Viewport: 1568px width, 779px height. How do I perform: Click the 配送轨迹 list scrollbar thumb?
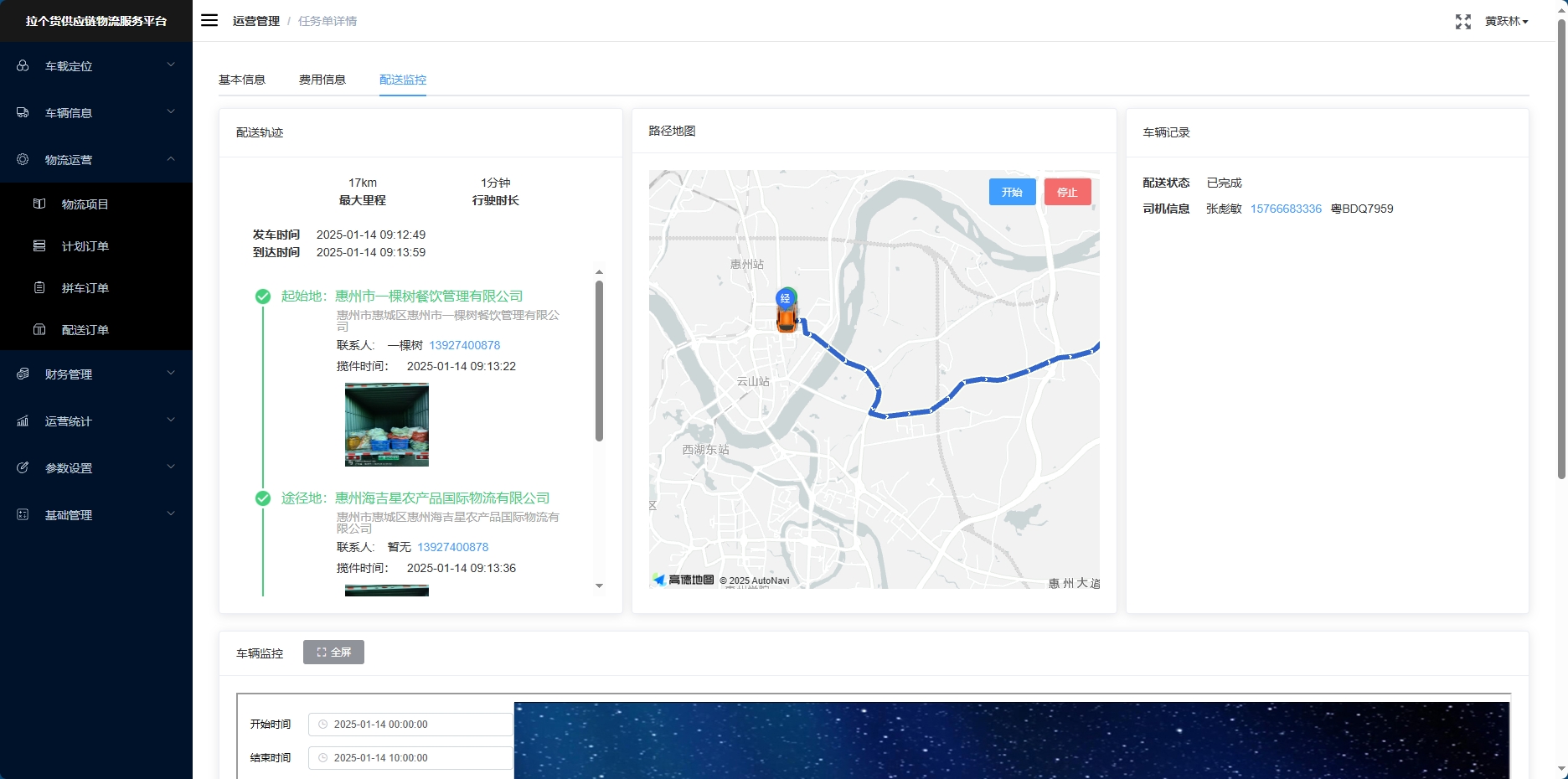pos(599,360)
